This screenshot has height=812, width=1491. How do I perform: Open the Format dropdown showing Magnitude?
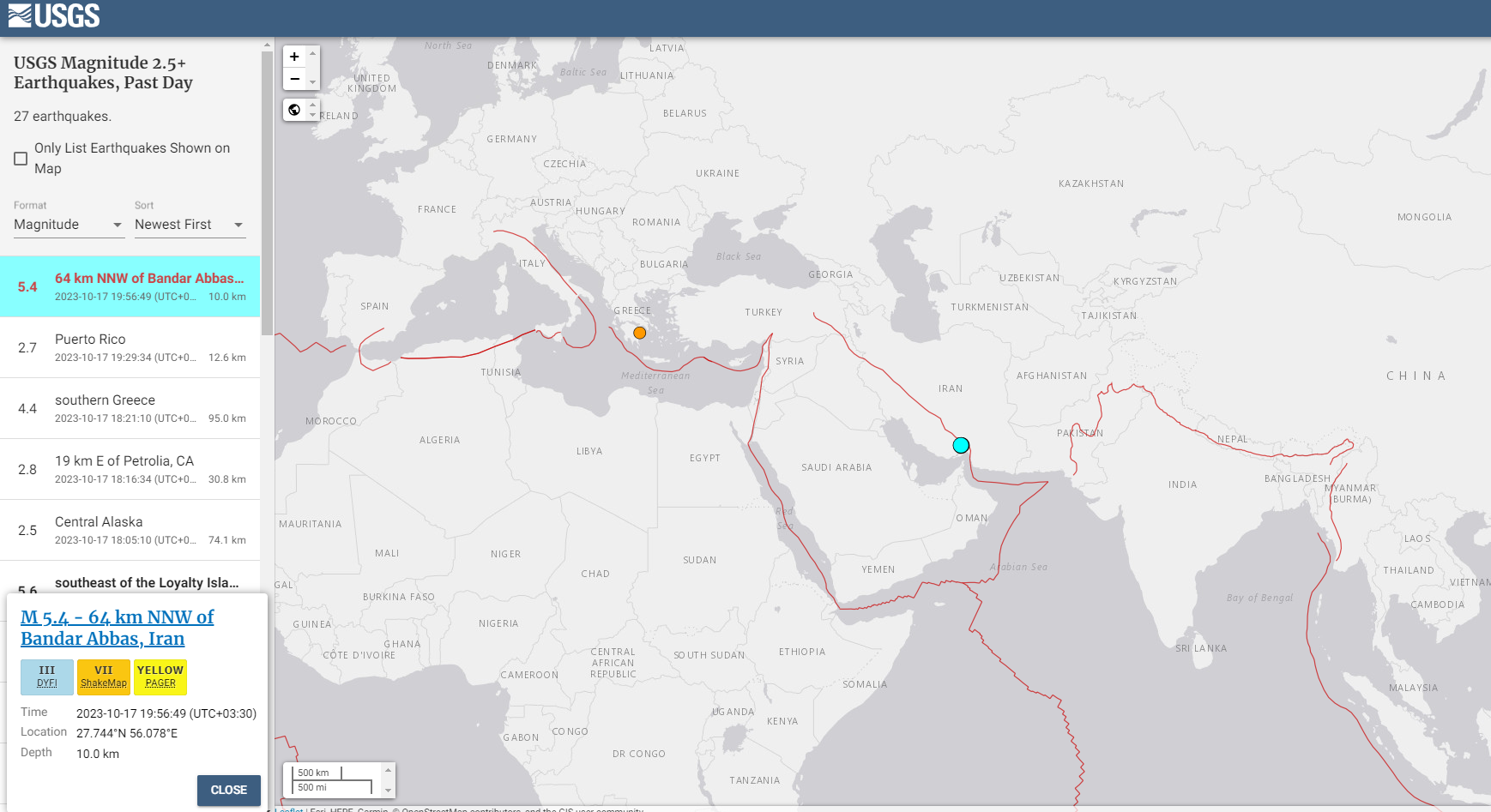tap(69, 225)
